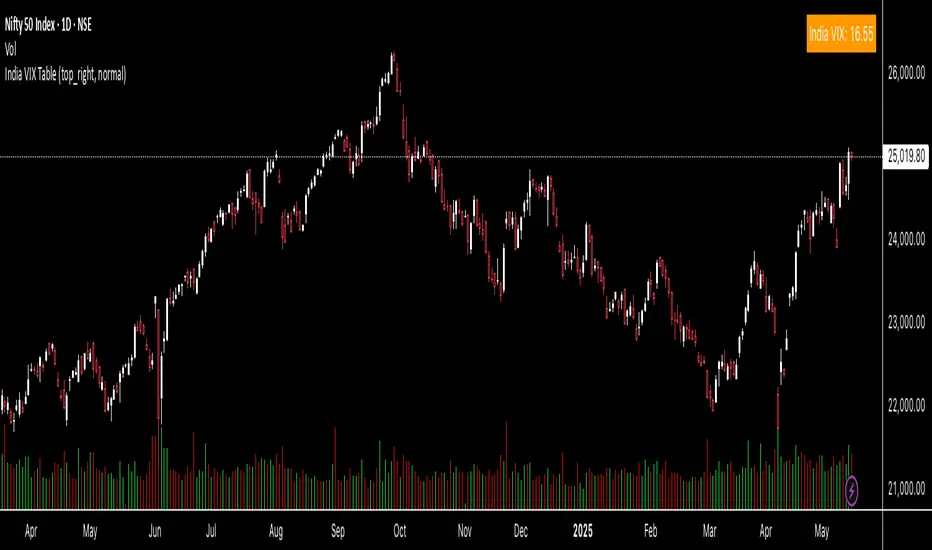Click the first May label on time axis
This screenshot has height=550, width=932.
coord(90,531)
